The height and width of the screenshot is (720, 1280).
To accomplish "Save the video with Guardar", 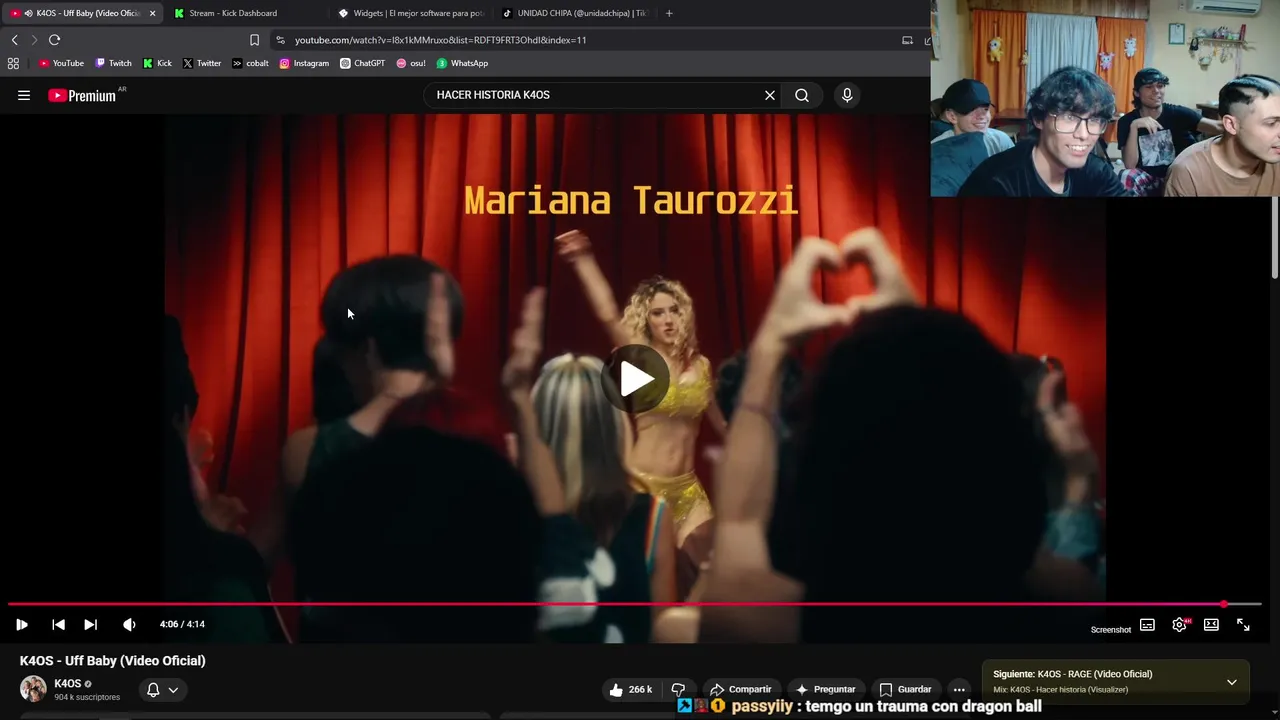I will click(905, 689).
